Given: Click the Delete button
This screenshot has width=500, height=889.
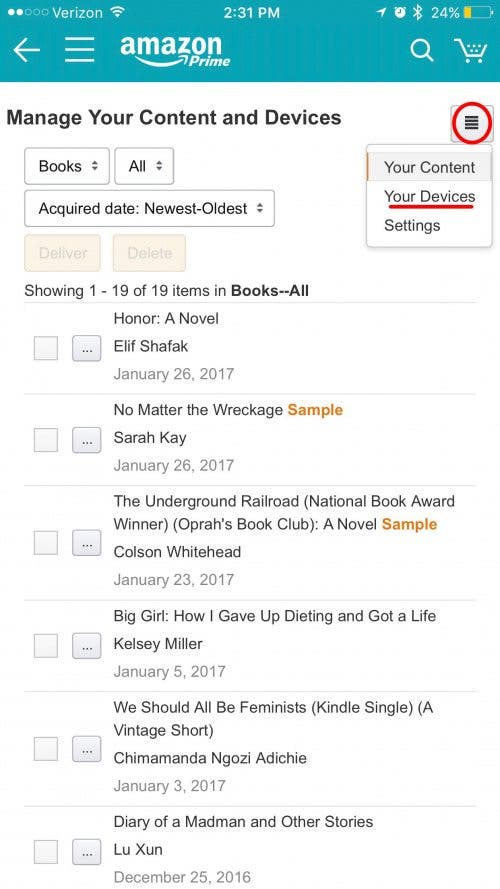Looking at the screenshot, I should [x=150, y=253].
